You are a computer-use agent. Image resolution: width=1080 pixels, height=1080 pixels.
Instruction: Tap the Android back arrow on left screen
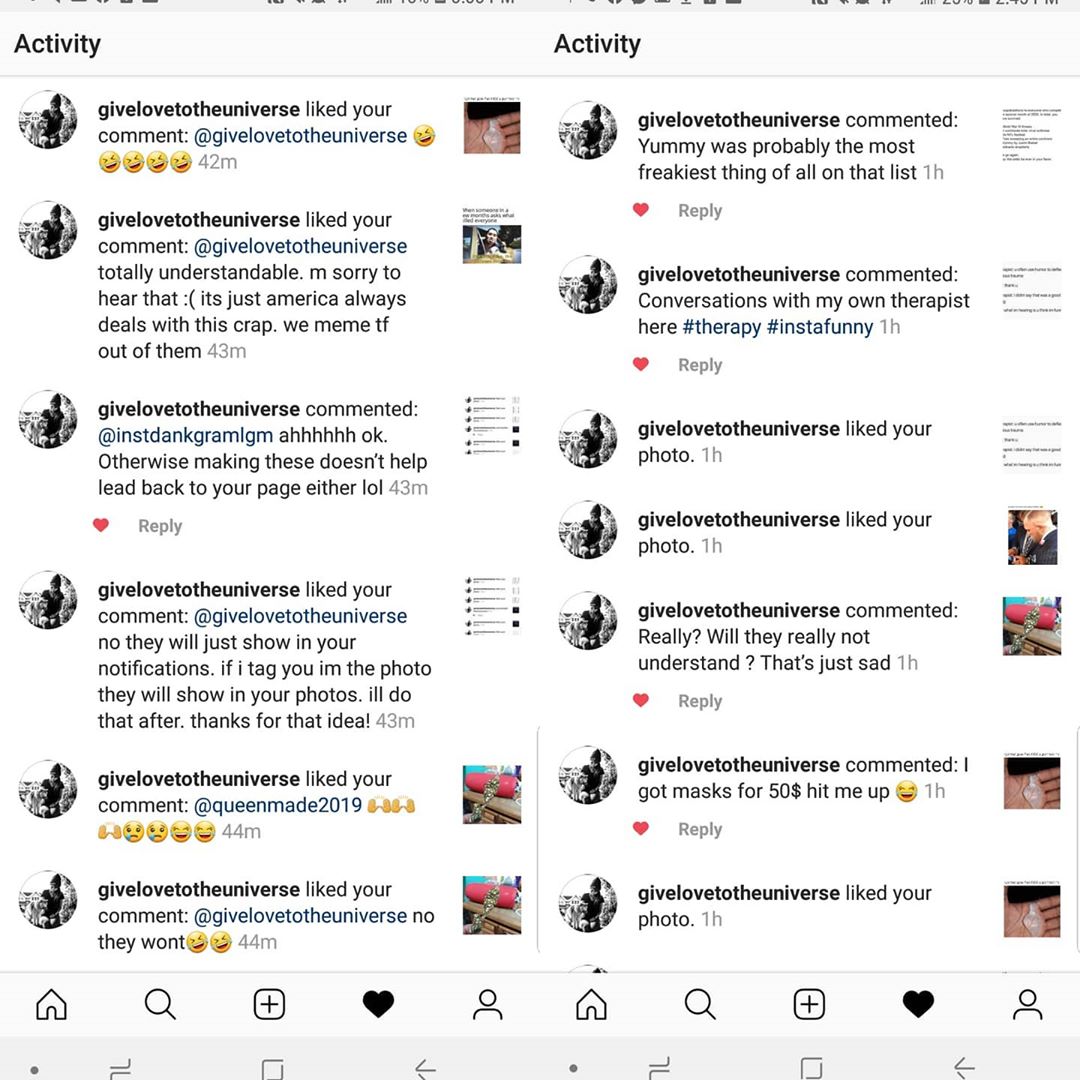click(x=426, y=1068)
